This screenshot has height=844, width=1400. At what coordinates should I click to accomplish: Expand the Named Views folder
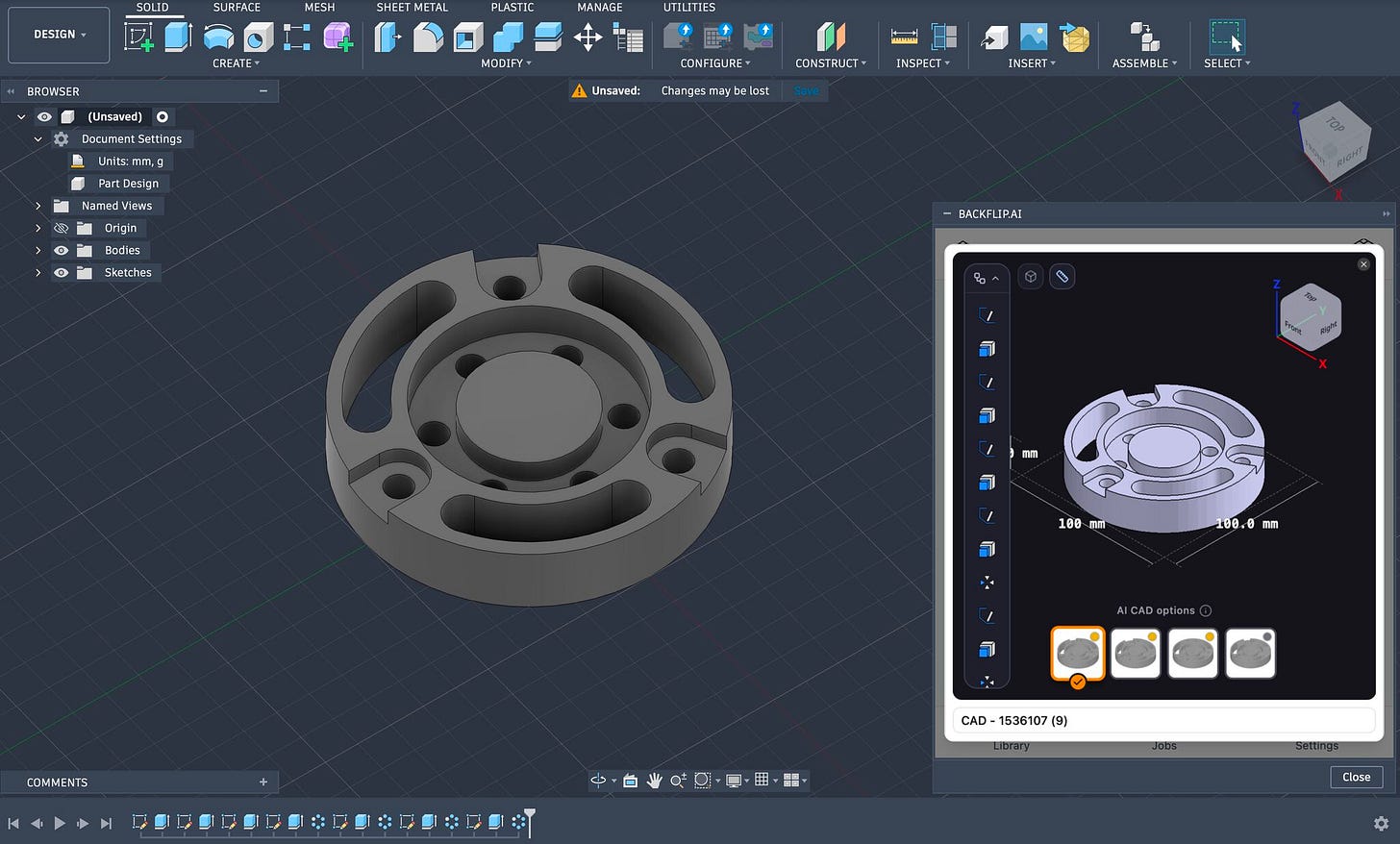tap(38, 206)
